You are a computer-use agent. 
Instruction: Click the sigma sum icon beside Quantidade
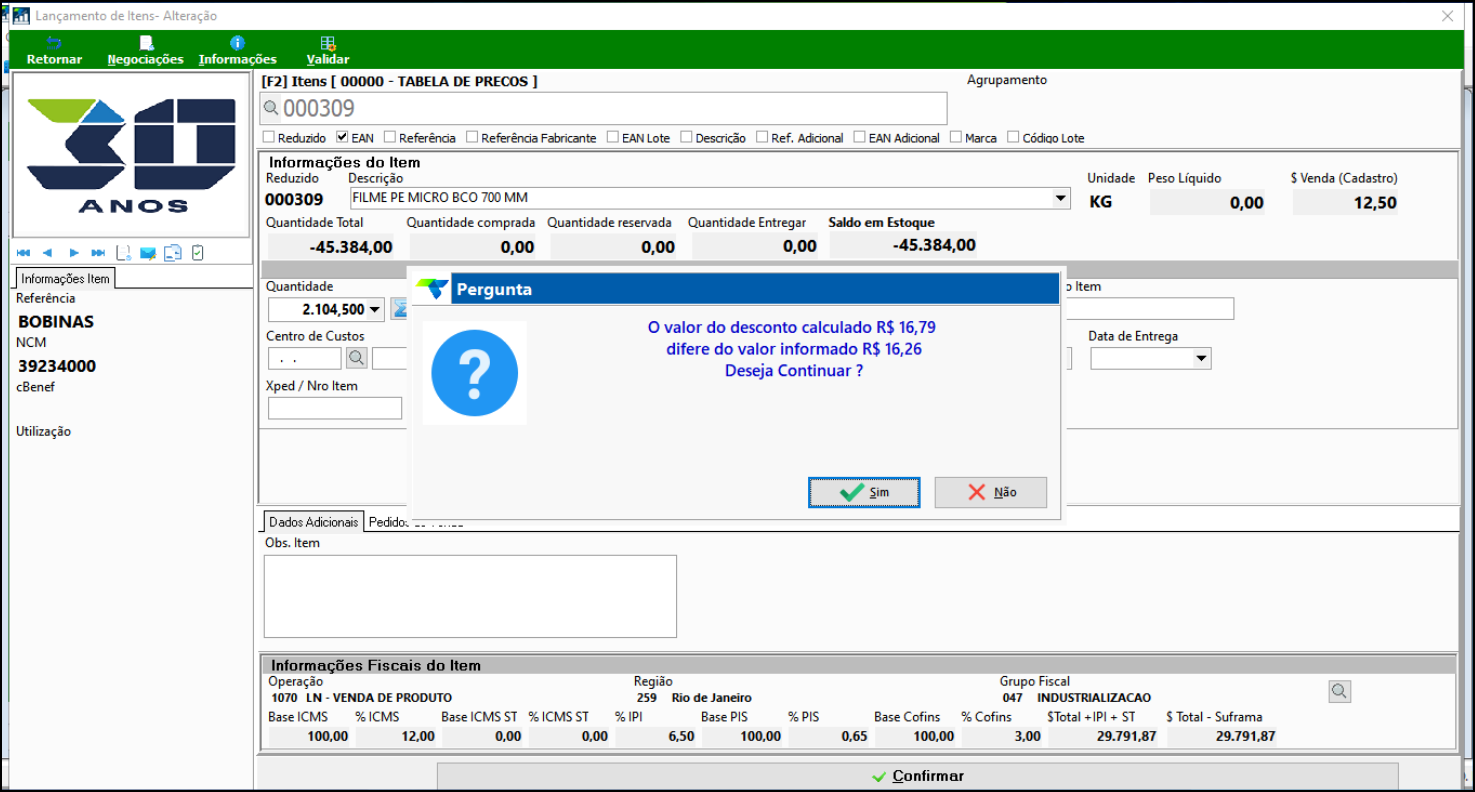click(399, 309)
